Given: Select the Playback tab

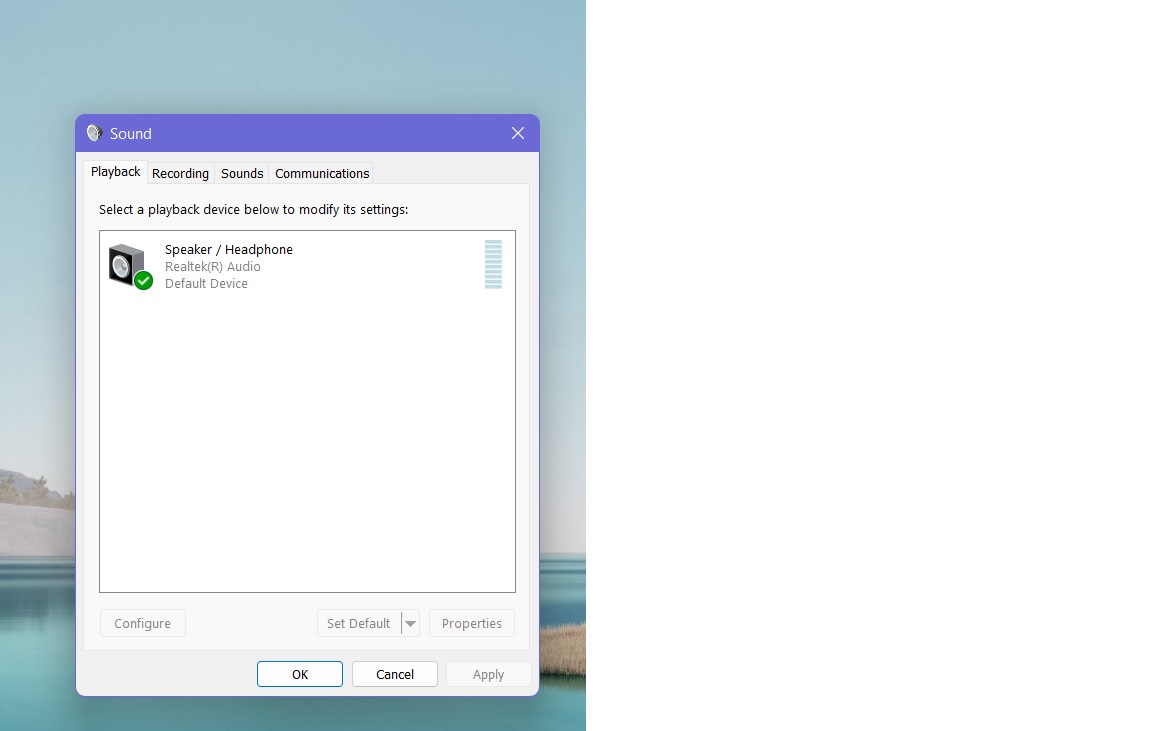Looking at the screenshot, I should [x=114, y=171].
